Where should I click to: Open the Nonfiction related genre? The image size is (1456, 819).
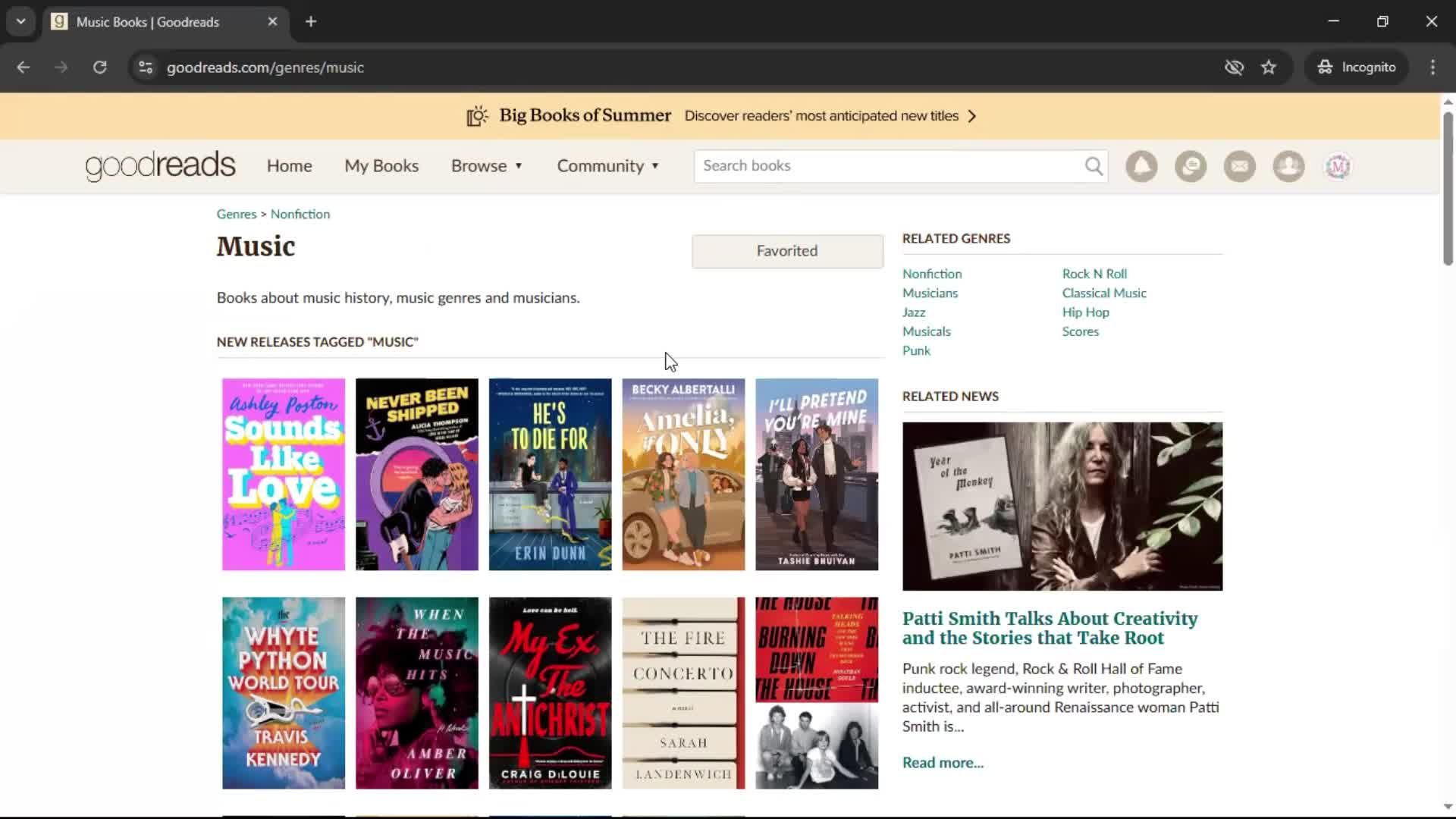932,274
